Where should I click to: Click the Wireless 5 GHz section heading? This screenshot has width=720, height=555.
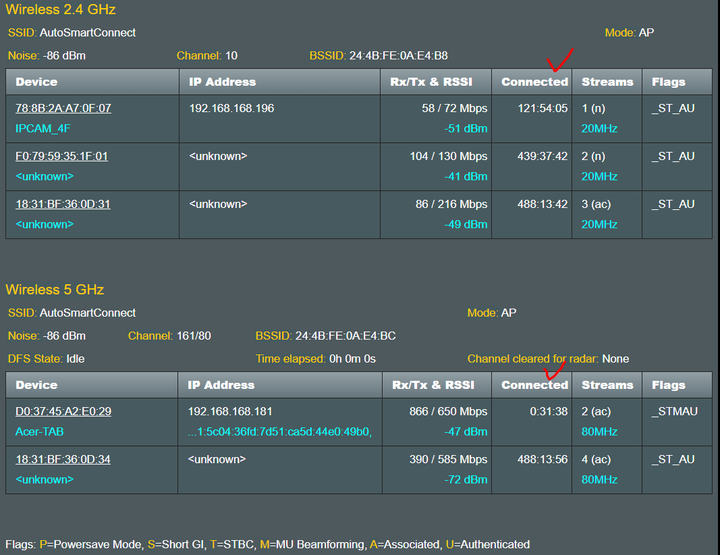[55, 289]
